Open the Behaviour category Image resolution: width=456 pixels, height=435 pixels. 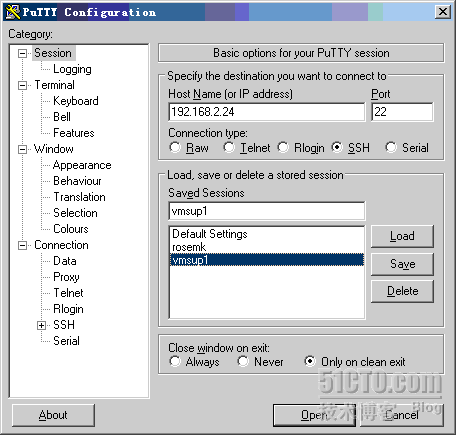(x=77, y=181)
